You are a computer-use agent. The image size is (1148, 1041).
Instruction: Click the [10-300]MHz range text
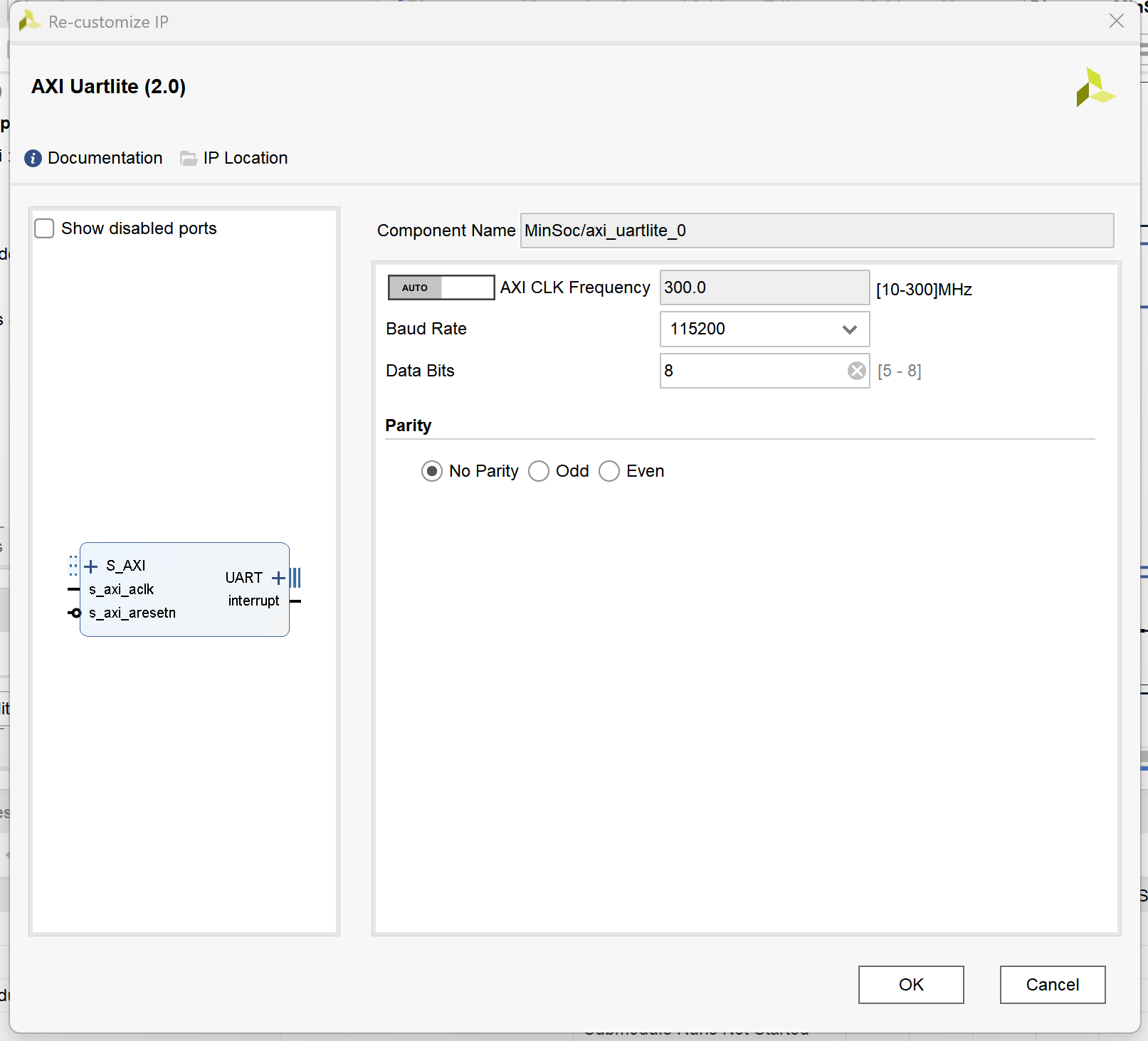coord(924,290)
